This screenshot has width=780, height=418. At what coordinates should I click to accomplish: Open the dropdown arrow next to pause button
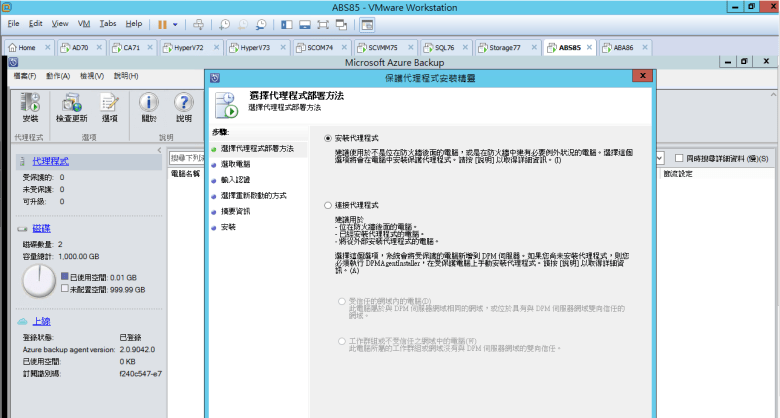point(176,23)
